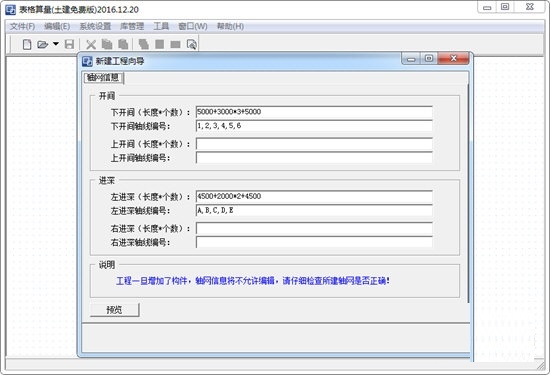Click the Save floppy disk icon
550x375 pixels.
[69, 45]
